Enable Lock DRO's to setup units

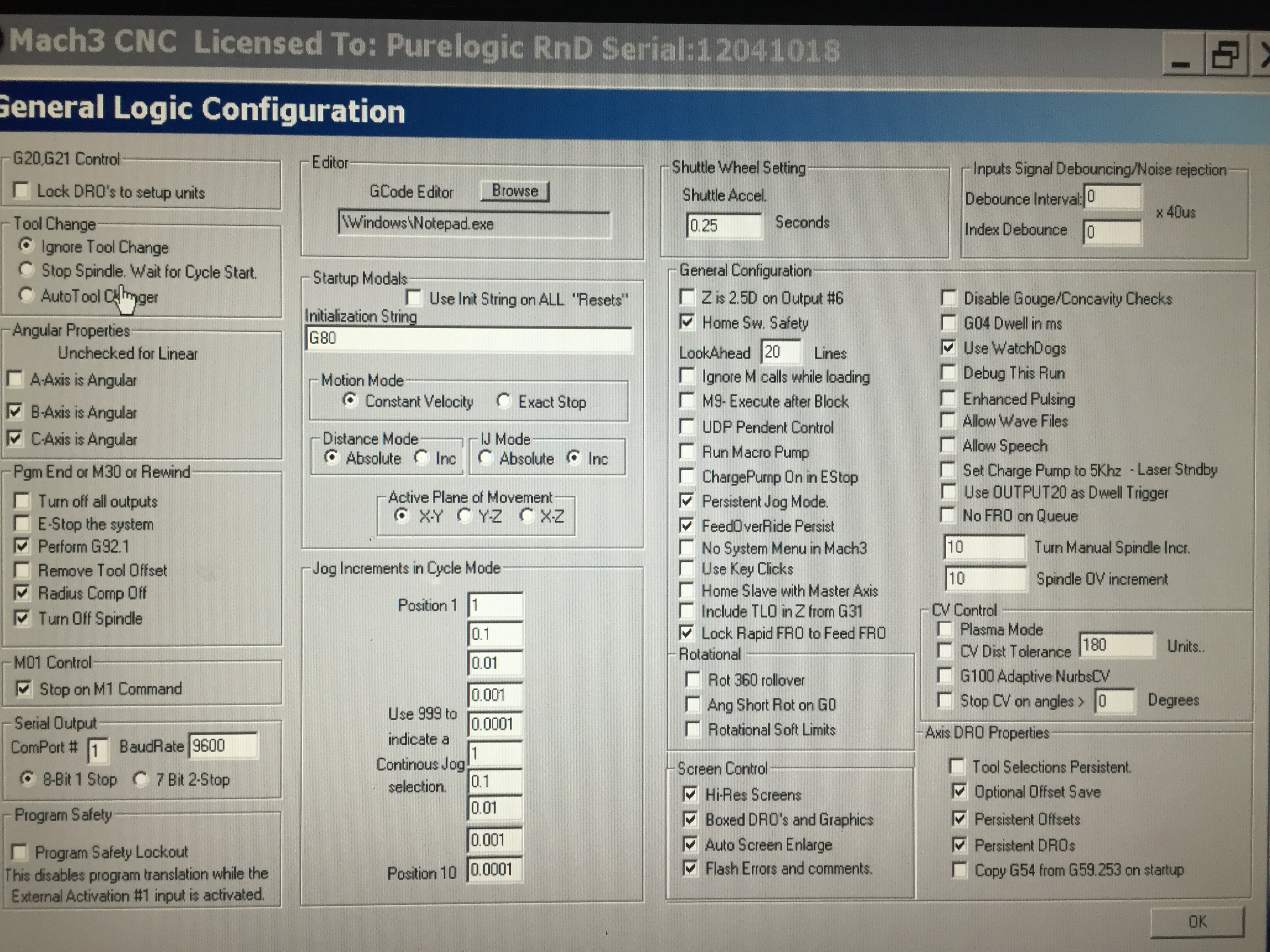tap(22, 190)
